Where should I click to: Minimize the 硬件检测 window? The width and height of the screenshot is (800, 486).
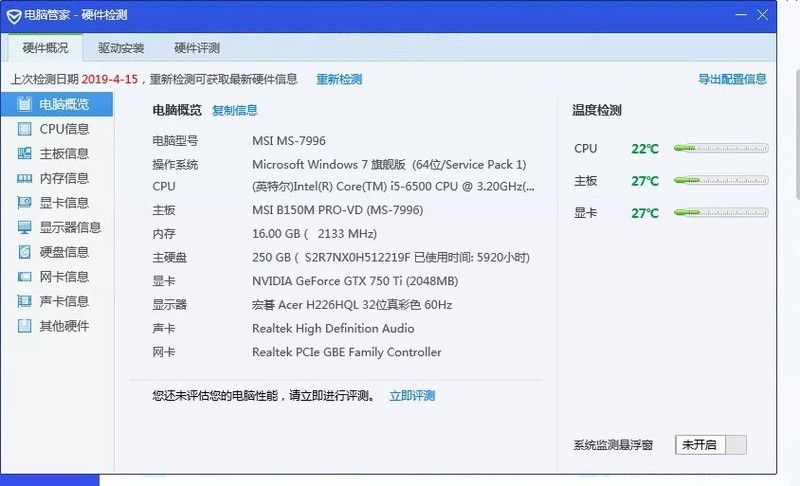pyautogui.click(x=741, y=15)
